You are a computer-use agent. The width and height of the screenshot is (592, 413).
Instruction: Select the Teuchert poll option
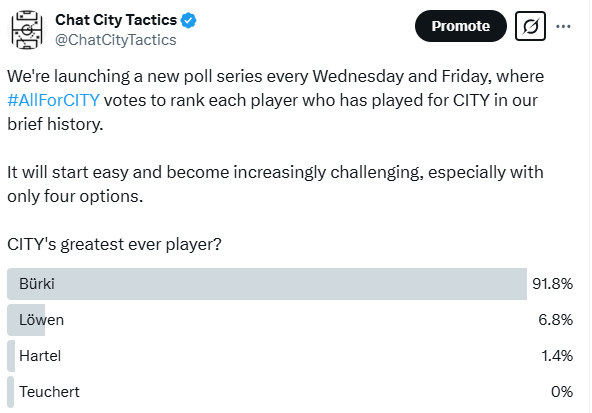coord(290,392)
